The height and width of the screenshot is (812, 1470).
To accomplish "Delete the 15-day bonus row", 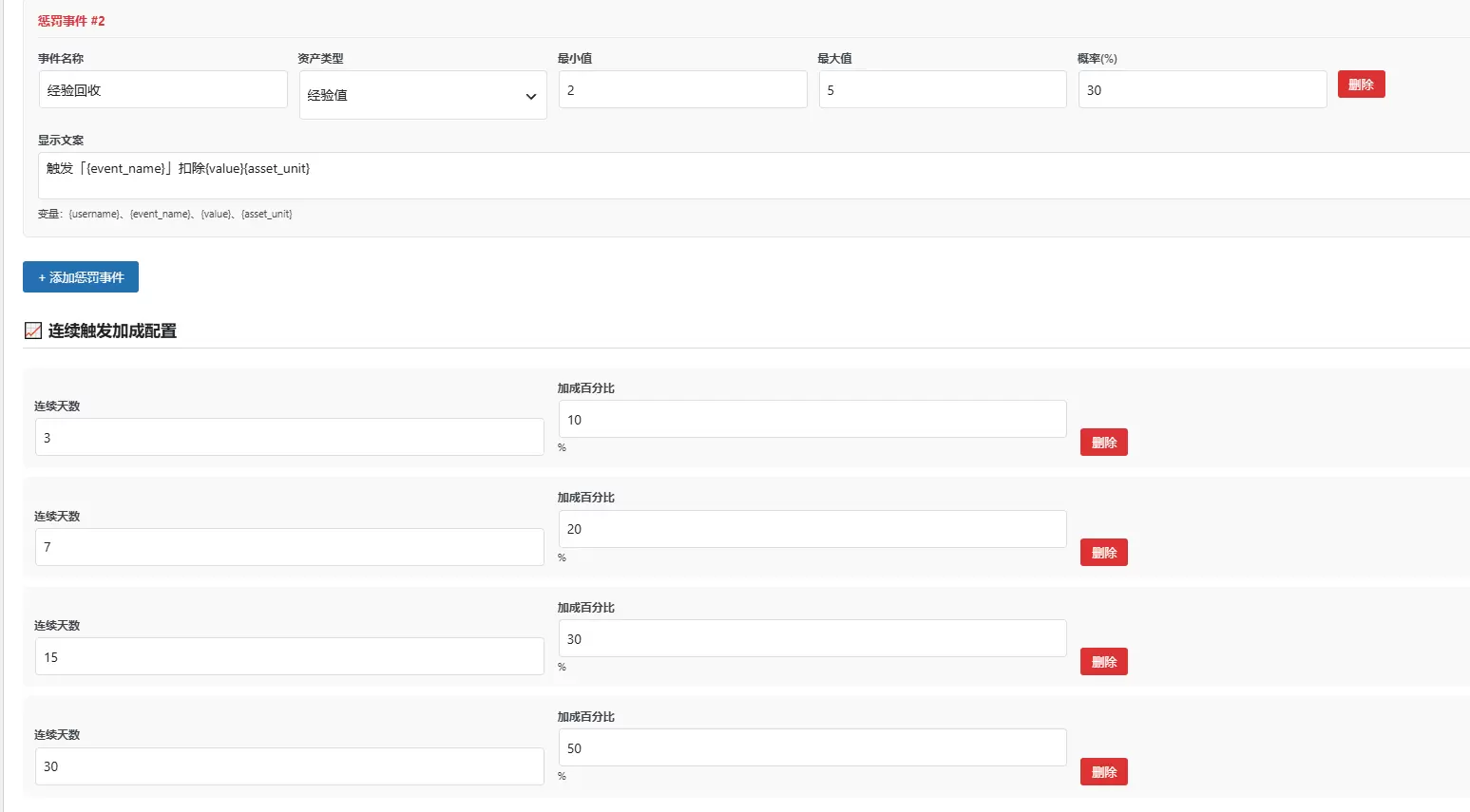I will point(1103,662).
